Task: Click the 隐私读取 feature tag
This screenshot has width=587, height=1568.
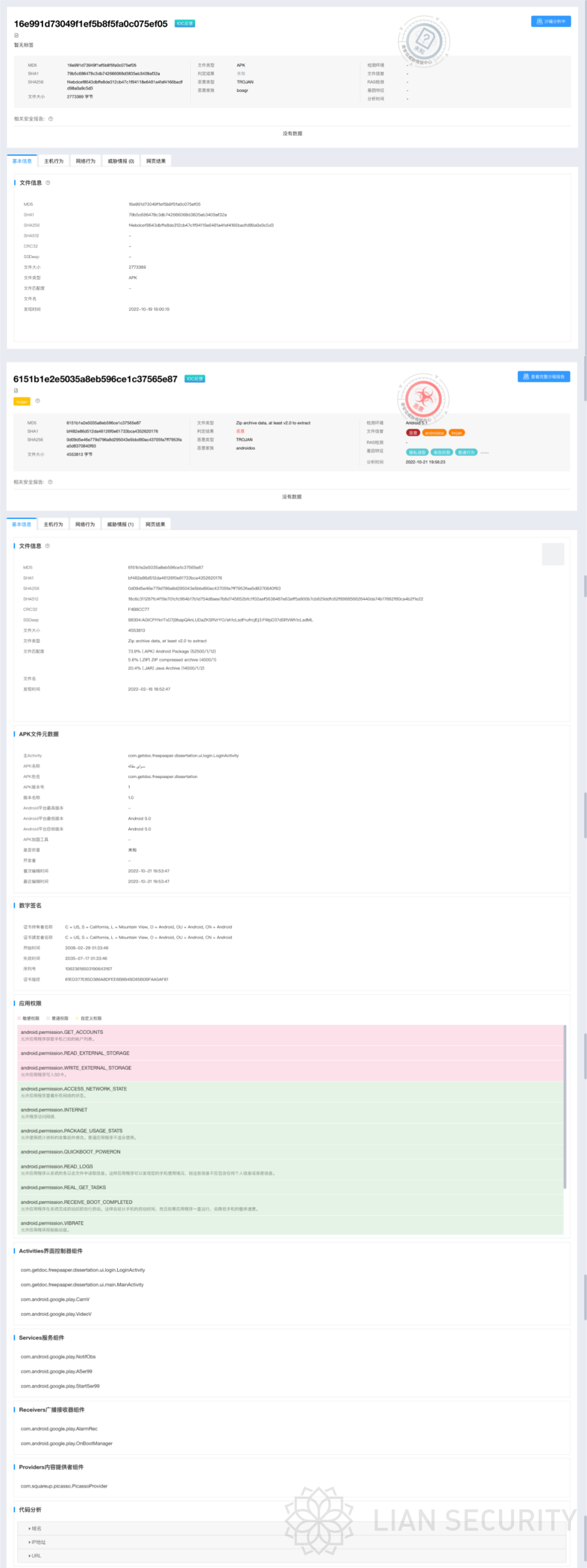Action: (x=417, y=452)
